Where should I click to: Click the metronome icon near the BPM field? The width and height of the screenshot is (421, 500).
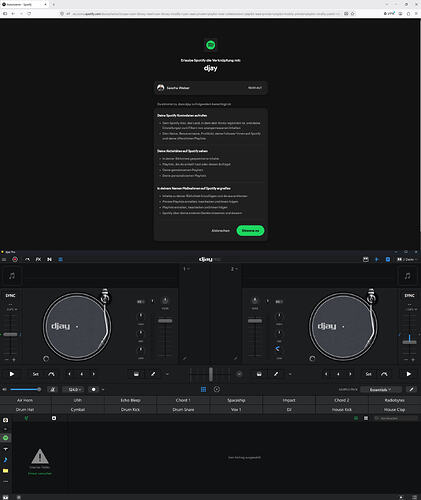[52, 389]
